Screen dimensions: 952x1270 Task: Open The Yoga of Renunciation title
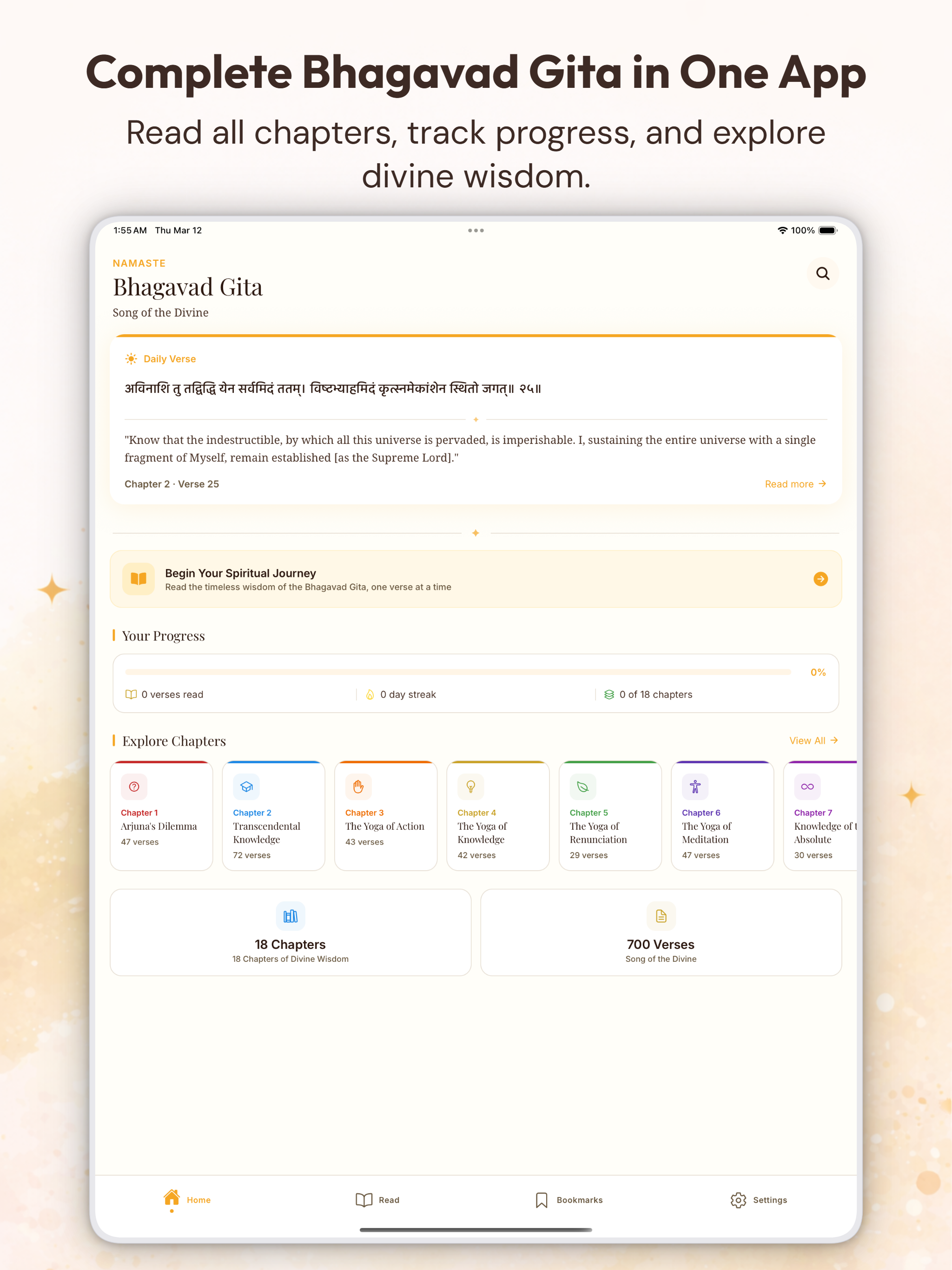pos(598,833)
